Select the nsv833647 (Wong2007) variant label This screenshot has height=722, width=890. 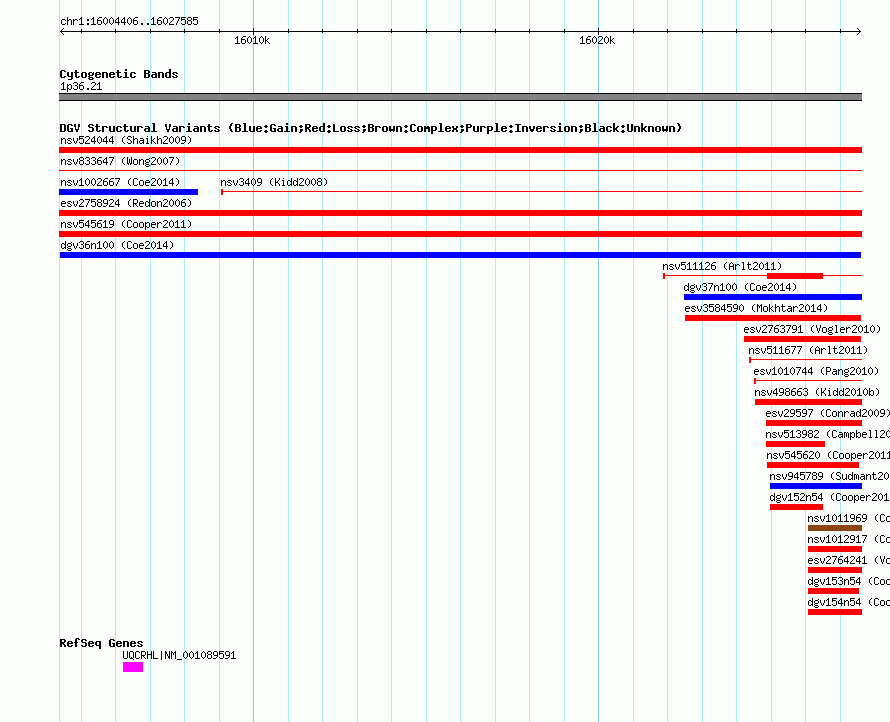[120, 161]
